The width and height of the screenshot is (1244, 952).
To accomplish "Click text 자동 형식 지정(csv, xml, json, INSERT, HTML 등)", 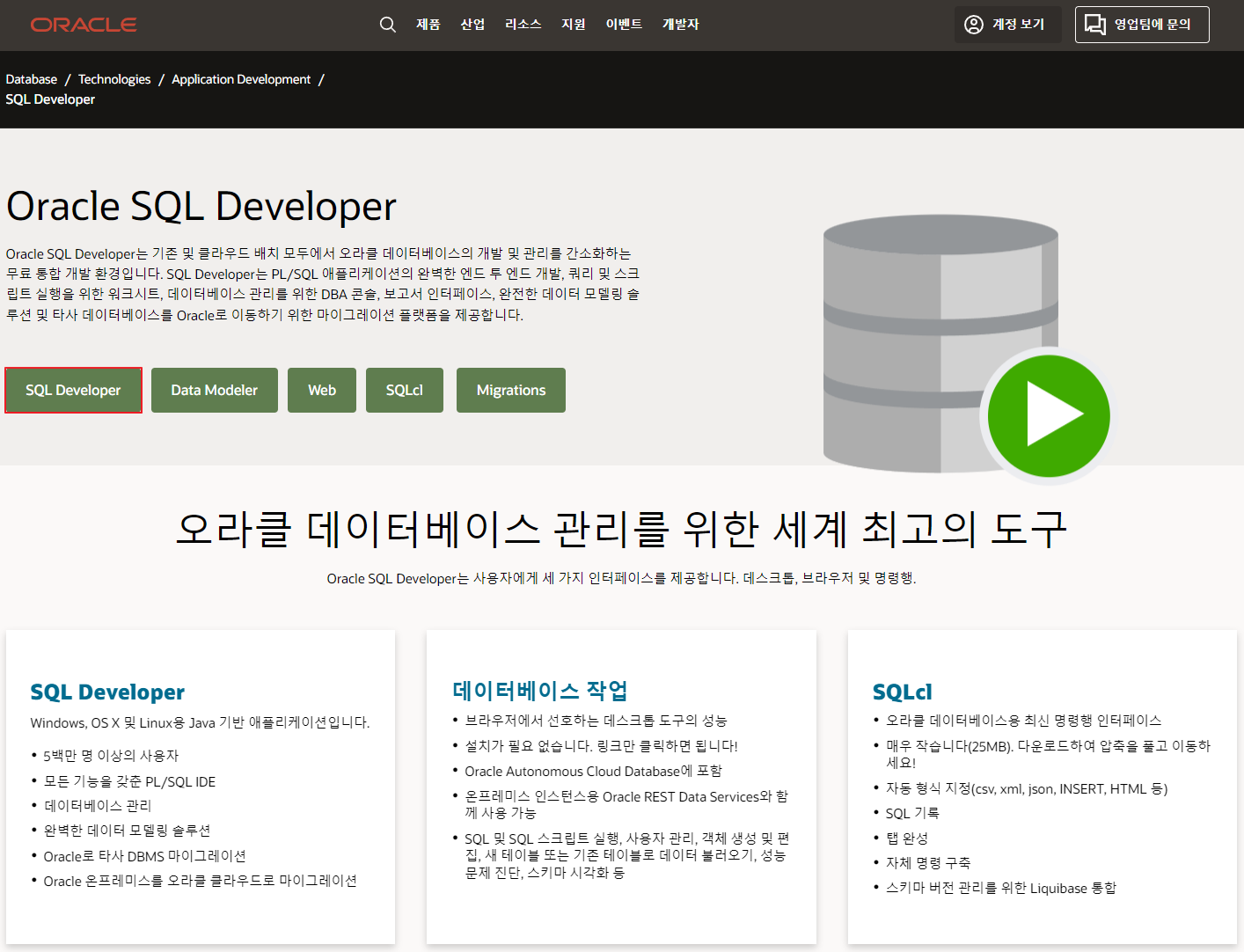I will [1027, 788].
